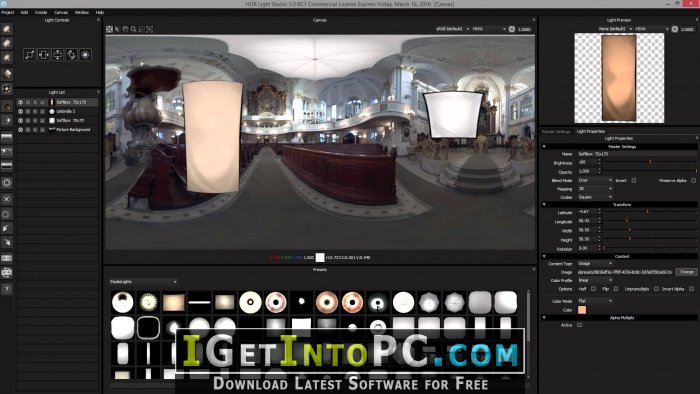Check the Unpremultiply checkbox
Screen dimensions: 700x394
(x=656, y=289)
